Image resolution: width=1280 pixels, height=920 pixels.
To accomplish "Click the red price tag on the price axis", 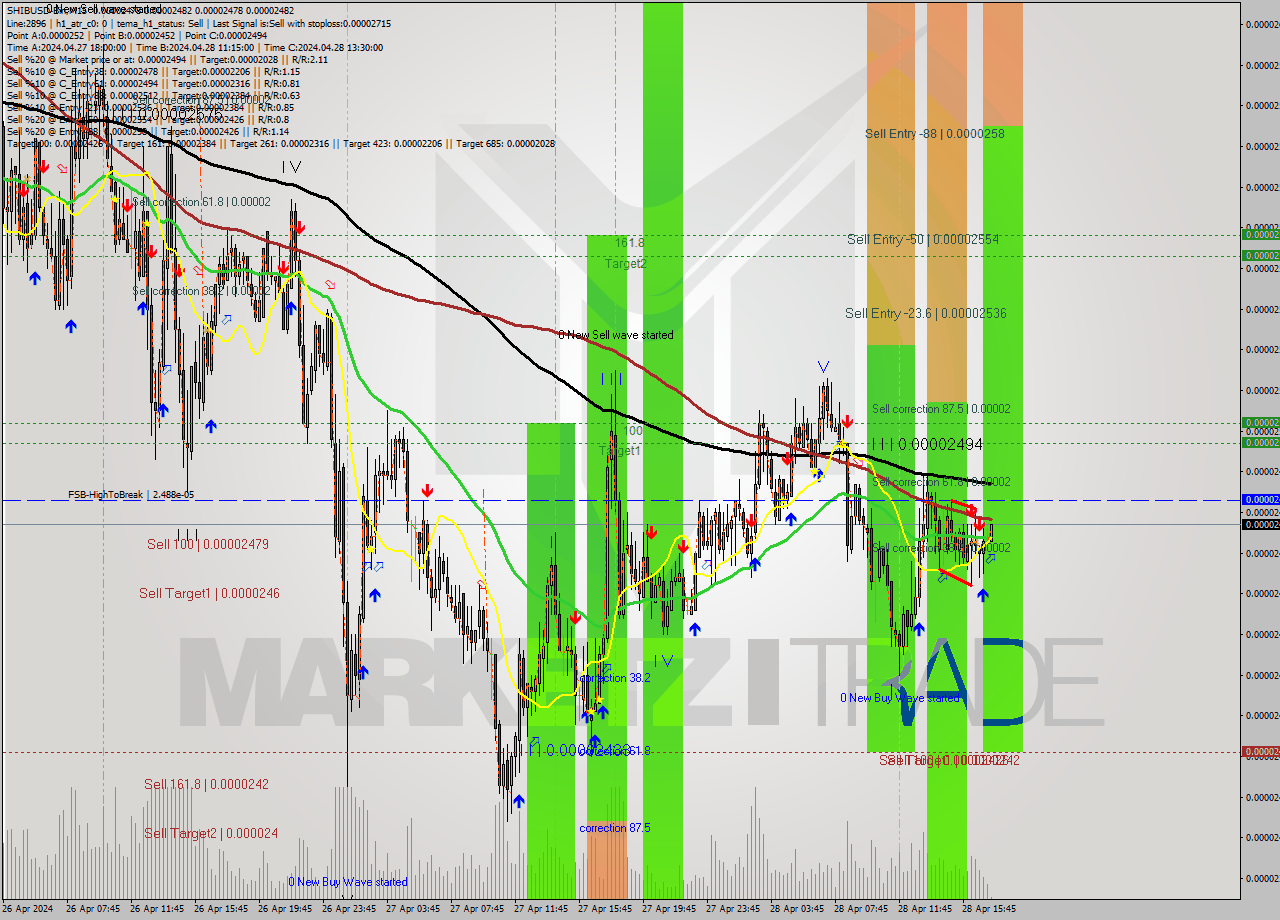I will click(1260, 751).
